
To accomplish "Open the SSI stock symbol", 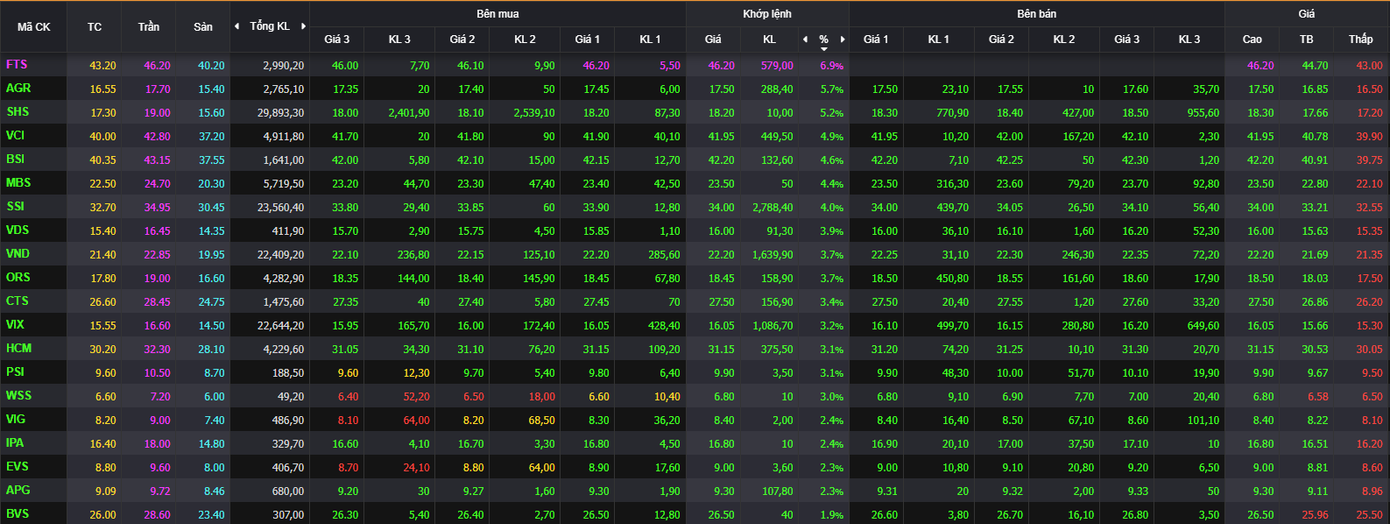I will tap(16, 207).
